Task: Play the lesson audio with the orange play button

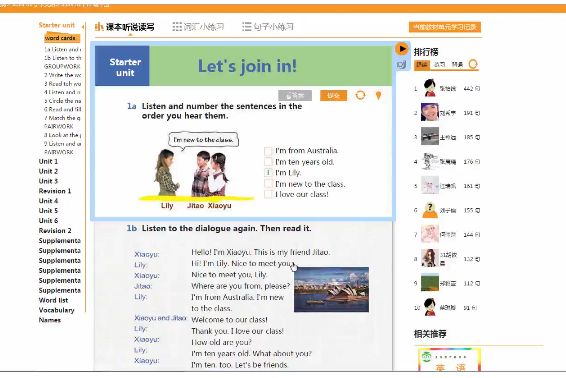Action: click(x=402, y=49)
